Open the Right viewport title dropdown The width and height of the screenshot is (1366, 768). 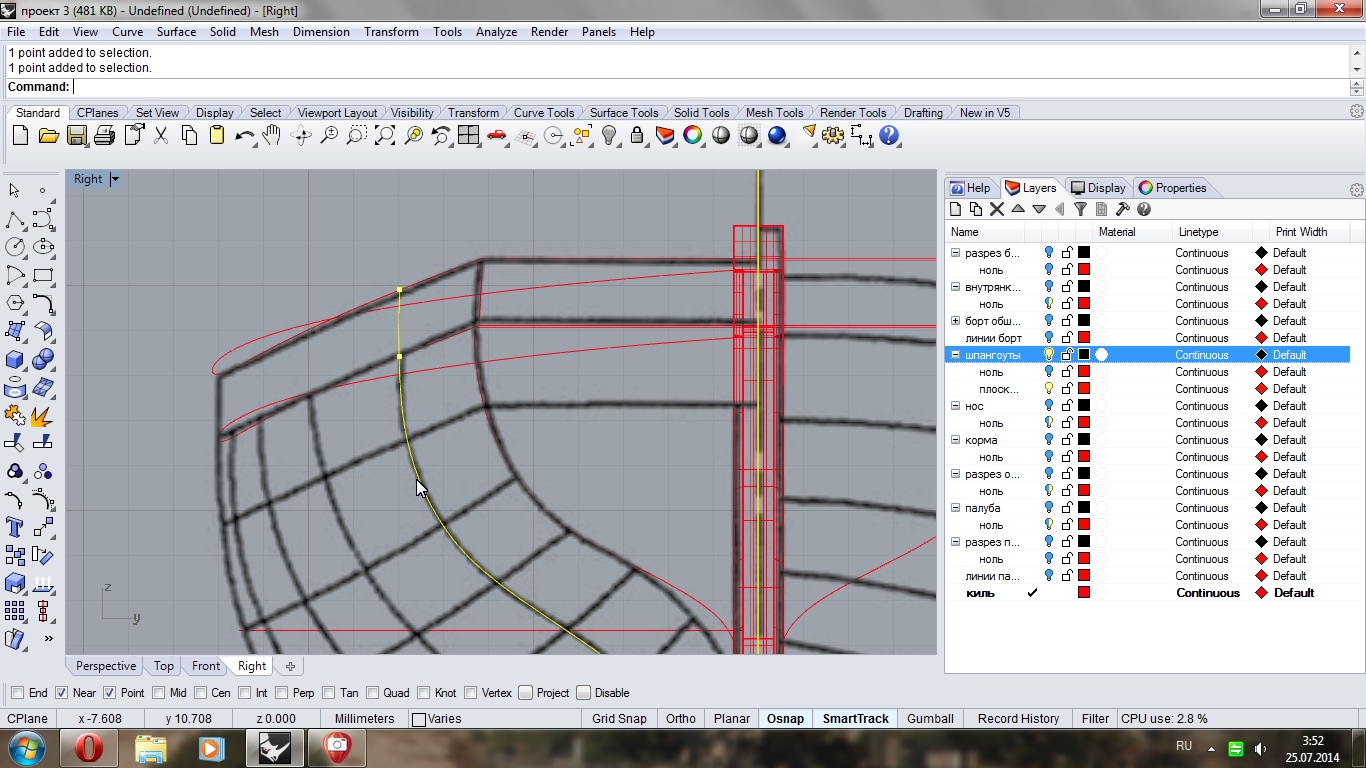coord(115,179)
